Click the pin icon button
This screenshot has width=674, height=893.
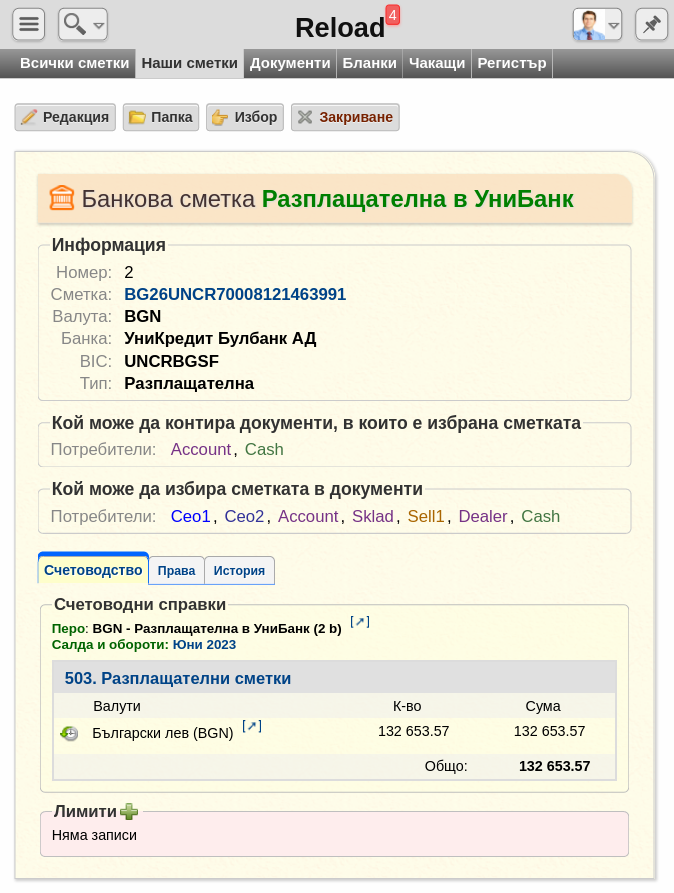tap(651, 24)
